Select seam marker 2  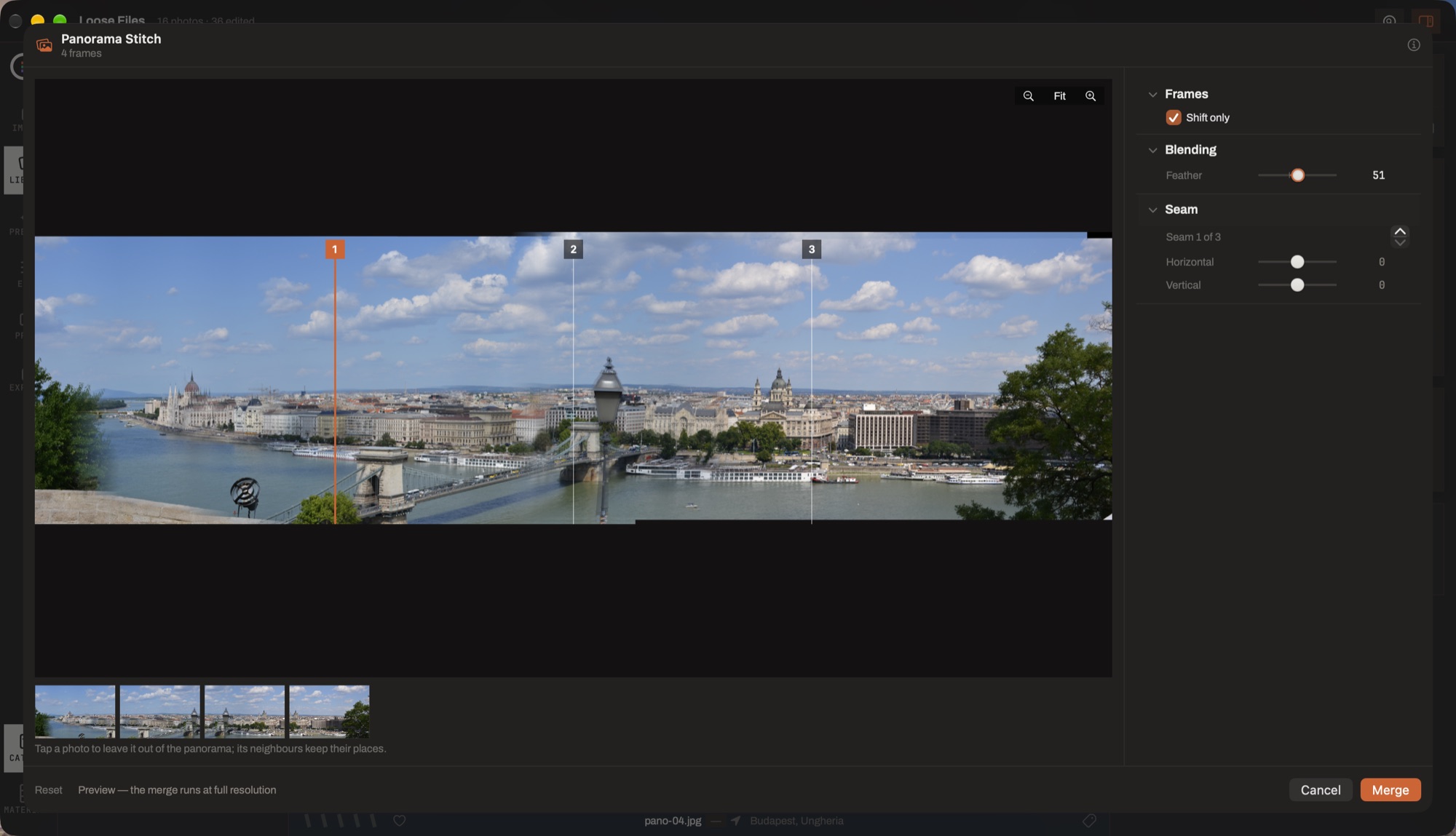coord(573,250)
